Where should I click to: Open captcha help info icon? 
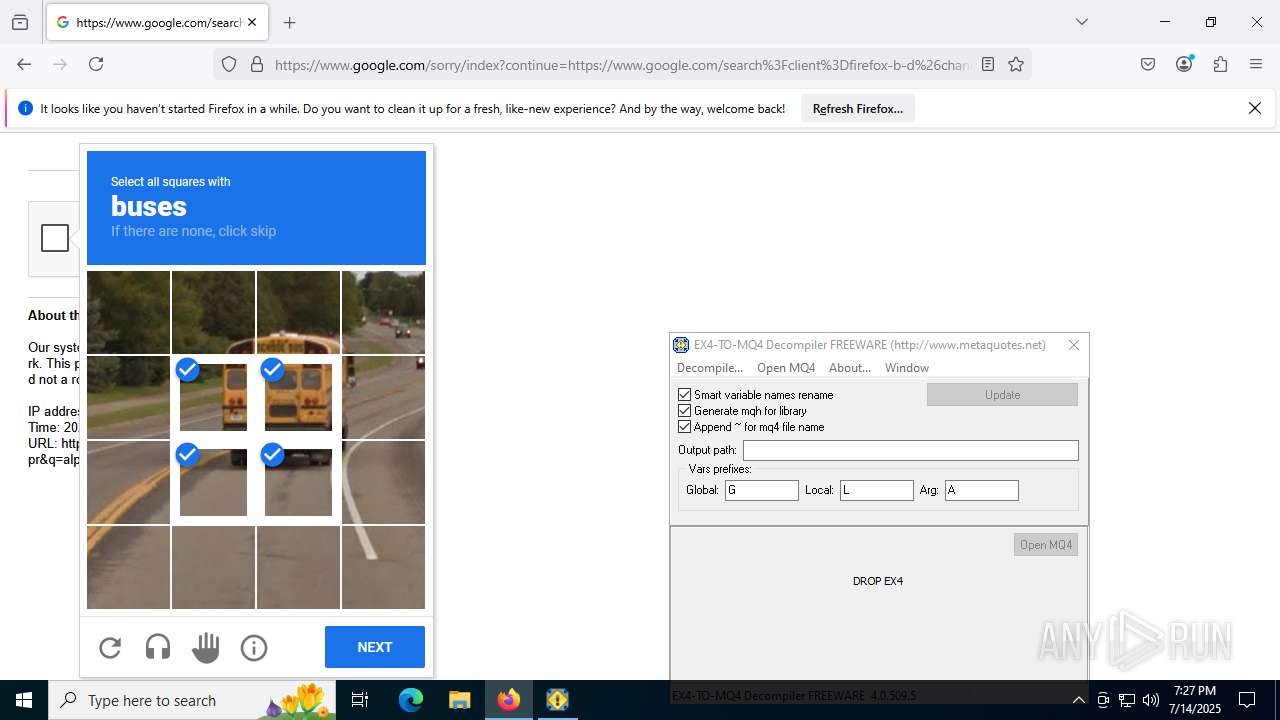(254, 648)
